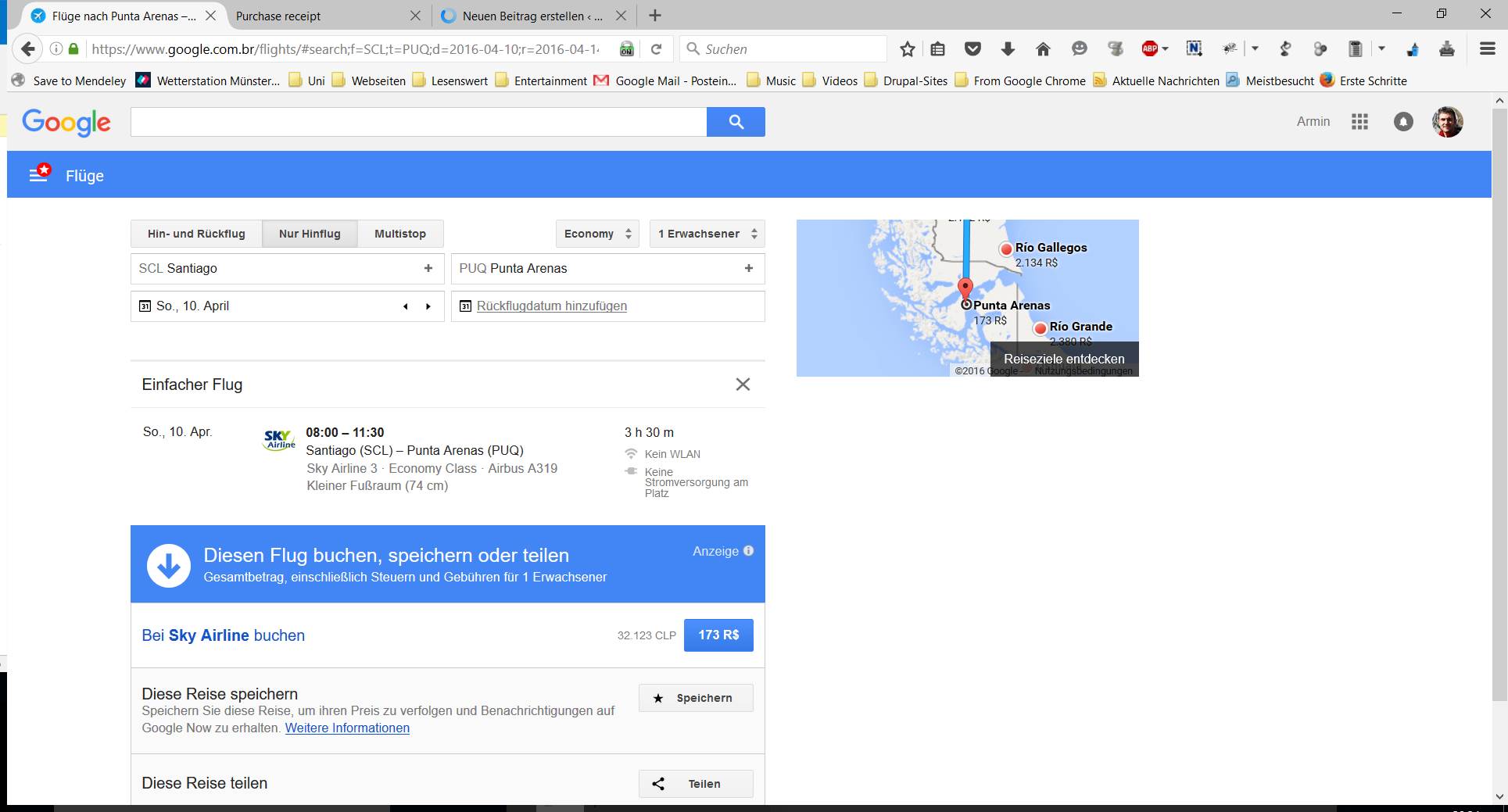This screenshot has height=812, width=1508.
Task: Add another origin next to SCL Santiago
Action: (x=428, y=268)
